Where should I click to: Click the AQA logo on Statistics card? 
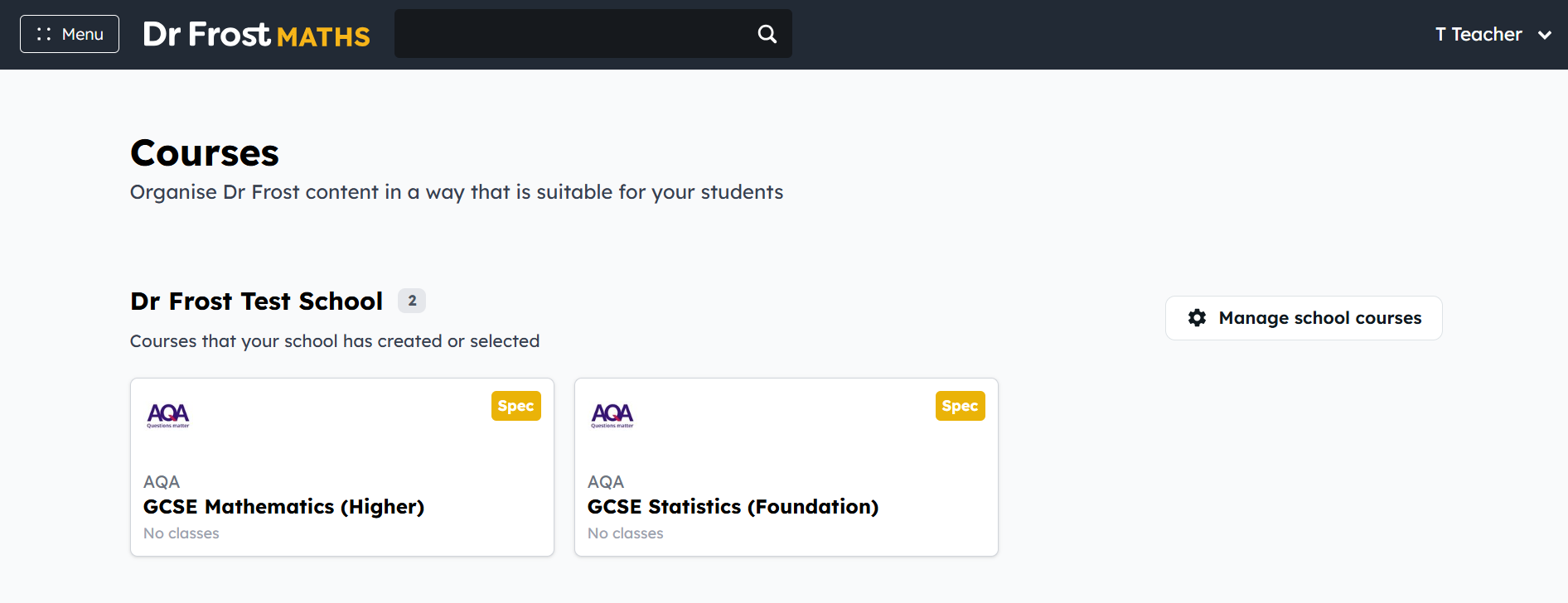tap(612, 415)
